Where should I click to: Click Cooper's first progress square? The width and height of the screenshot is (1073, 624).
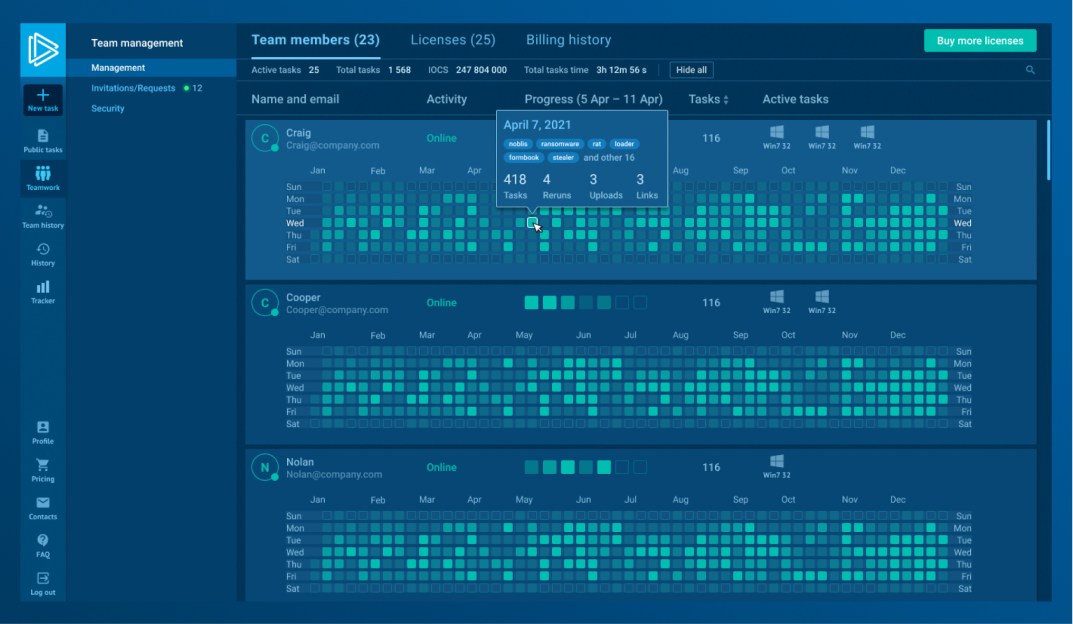coord(531,303)
